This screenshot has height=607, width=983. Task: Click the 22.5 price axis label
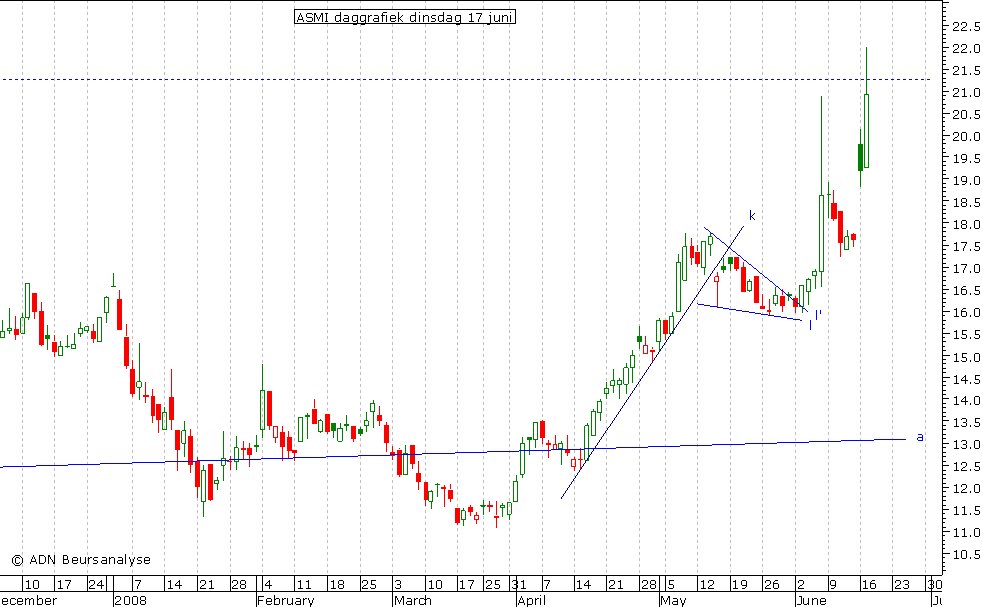click(x=966, y=26)
